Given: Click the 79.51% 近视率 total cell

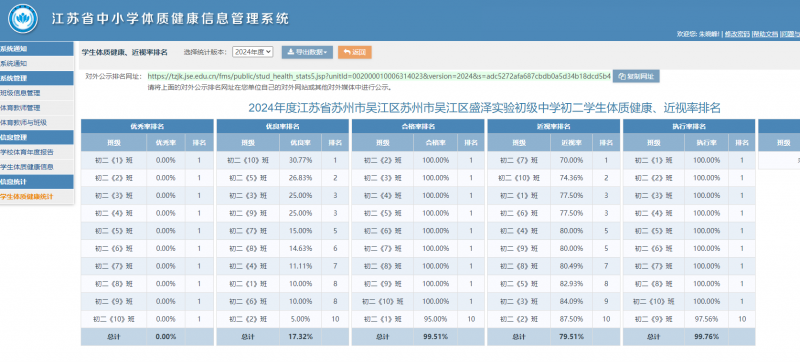Looking at the screenshot, I should (x=571, y=337).
